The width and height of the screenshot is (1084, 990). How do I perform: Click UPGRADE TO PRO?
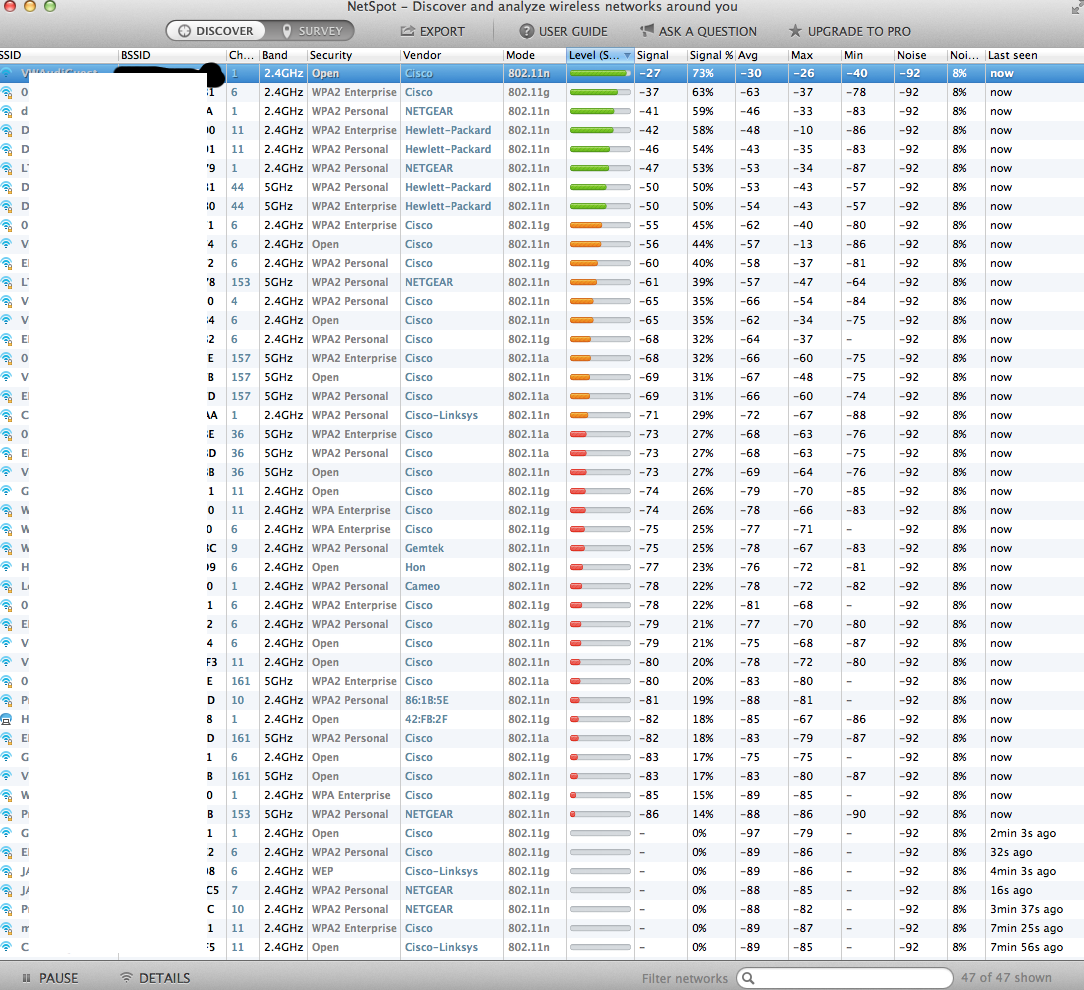point(850,31)
